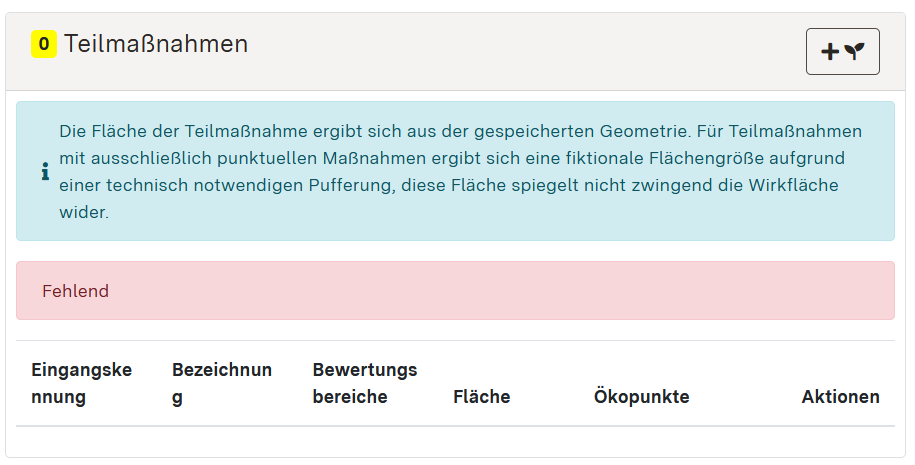This screenshot has width=915, height=465.
Task: Click the Ökopunkte column header
Action: click(x=641, y=397)
